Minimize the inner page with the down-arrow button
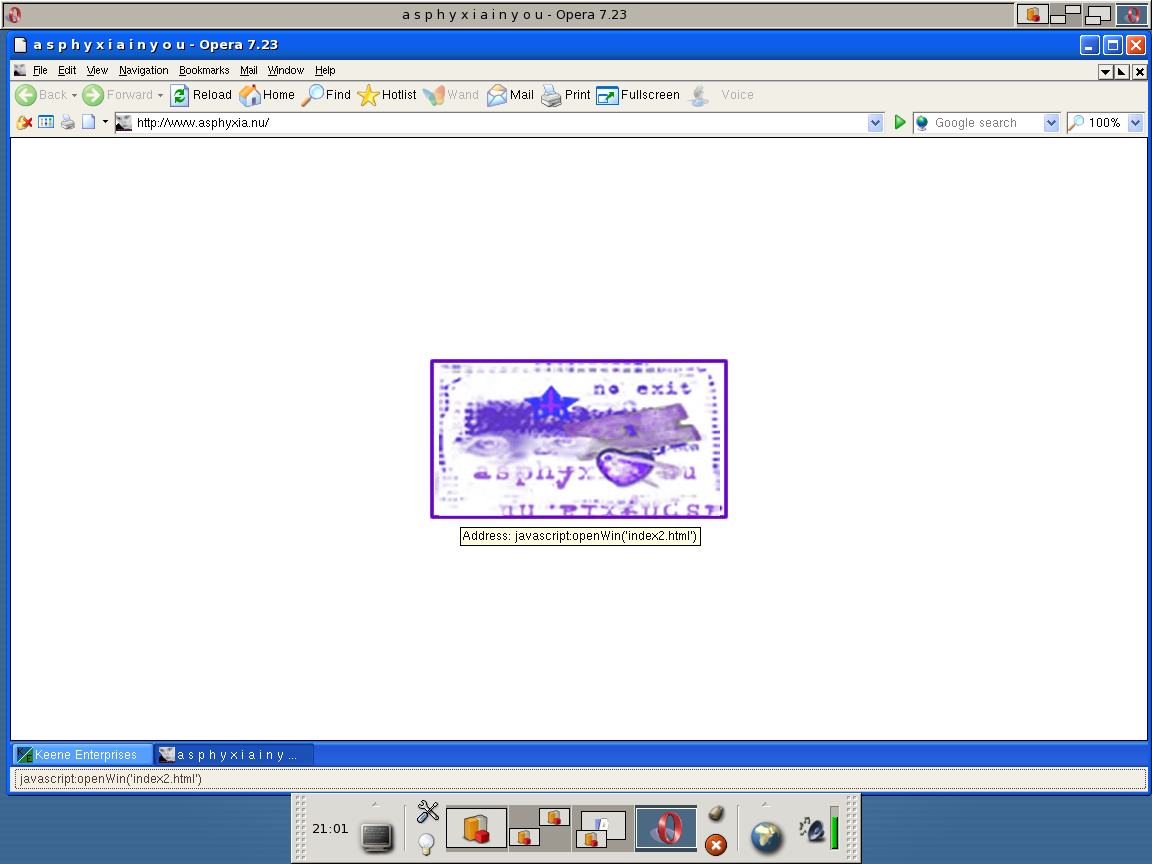Image resolution: width=1152 pixels, height=864 pixels. pyautogui.click(x=1105, y=71)
